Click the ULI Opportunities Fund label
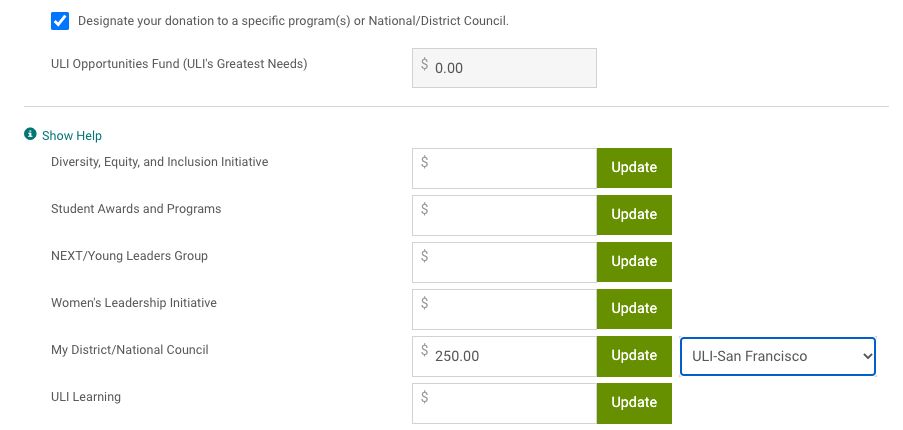This screenshot has width=903, height=430. point(179,64)
